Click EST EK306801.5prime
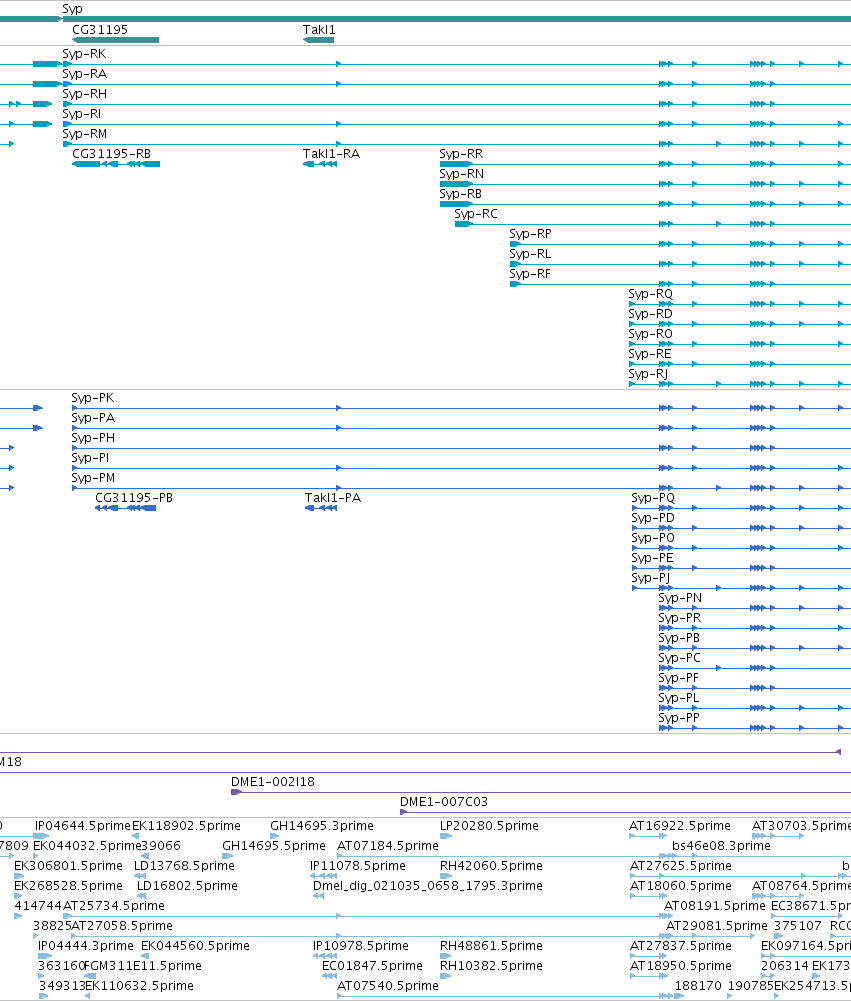Screen dimensions: 851x1001 point(68,866)
